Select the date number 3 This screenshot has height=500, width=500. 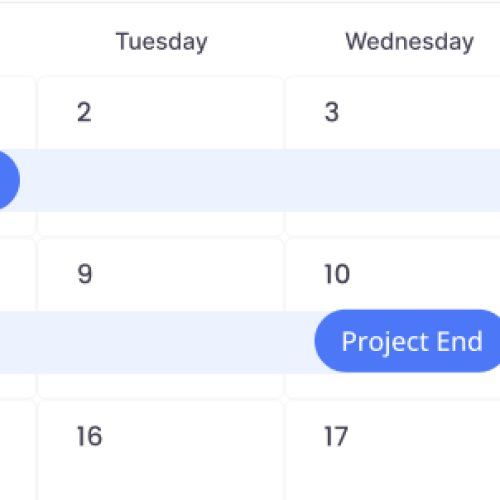tap(332, 112)
